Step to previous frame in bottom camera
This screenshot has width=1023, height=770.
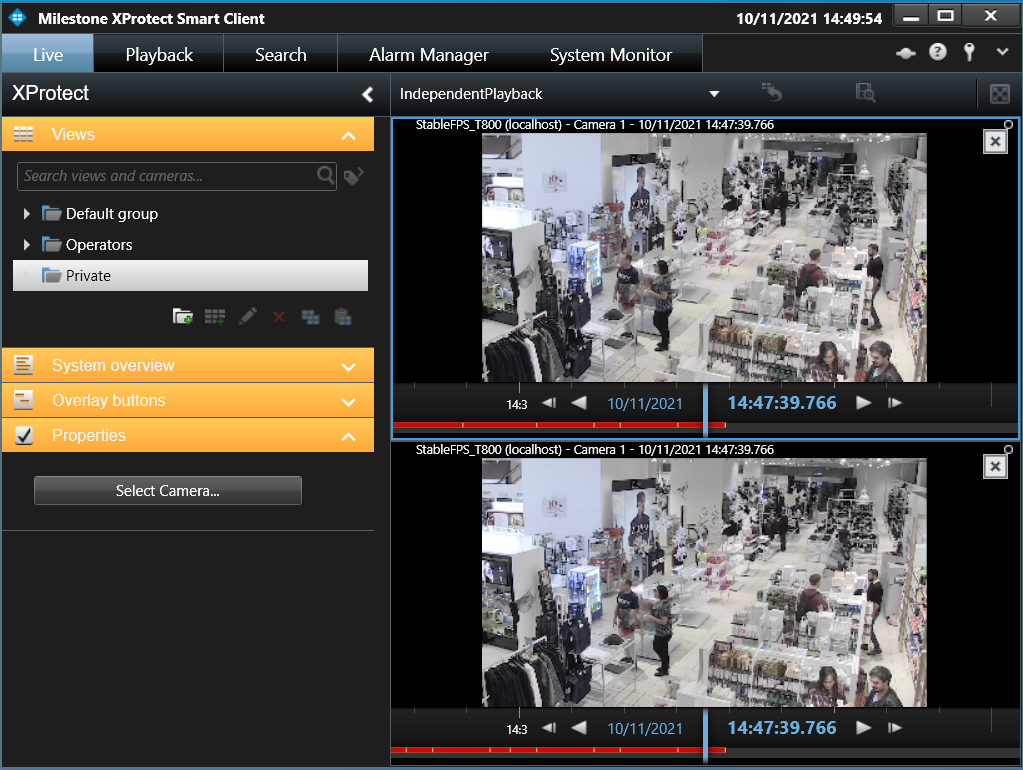549,728
